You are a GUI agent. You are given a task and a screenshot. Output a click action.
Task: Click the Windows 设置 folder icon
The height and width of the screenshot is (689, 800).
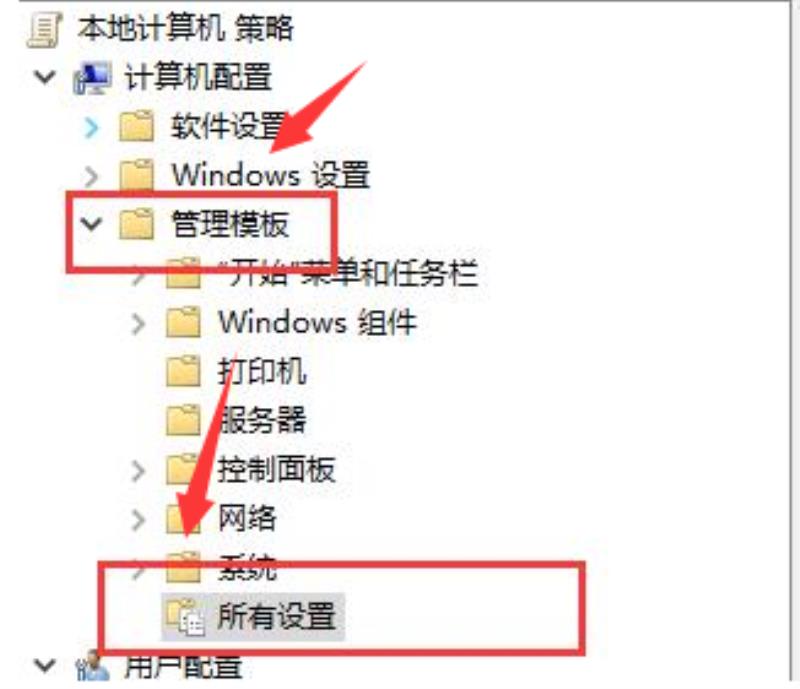[x=136, y=174]
